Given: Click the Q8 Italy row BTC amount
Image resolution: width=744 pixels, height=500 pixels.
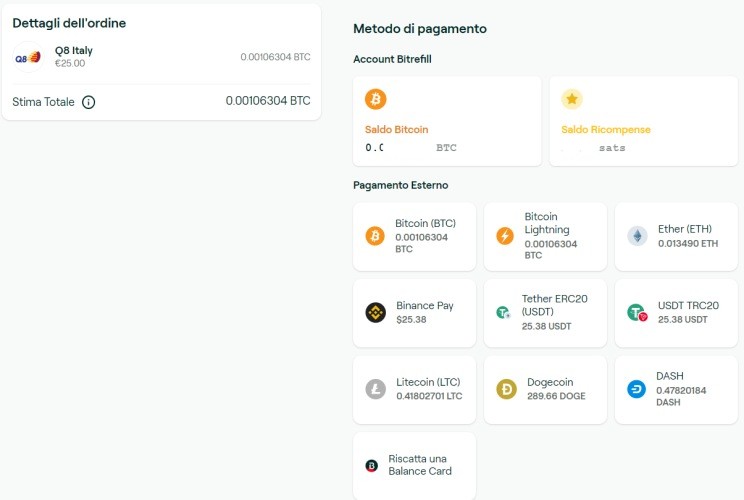Looking at the screenshot, I should coord(275,57).
